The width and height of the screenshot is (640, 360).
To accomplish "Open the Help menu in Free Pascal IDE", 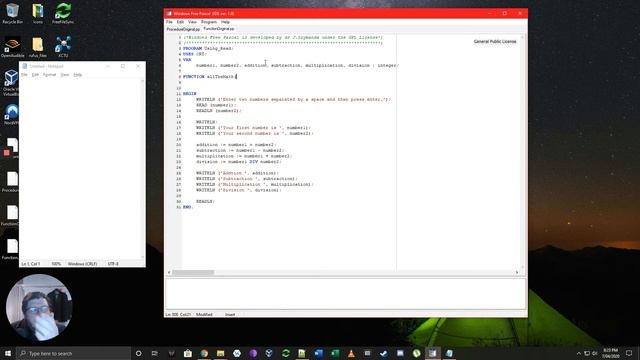I will click(x=225, y=22).
